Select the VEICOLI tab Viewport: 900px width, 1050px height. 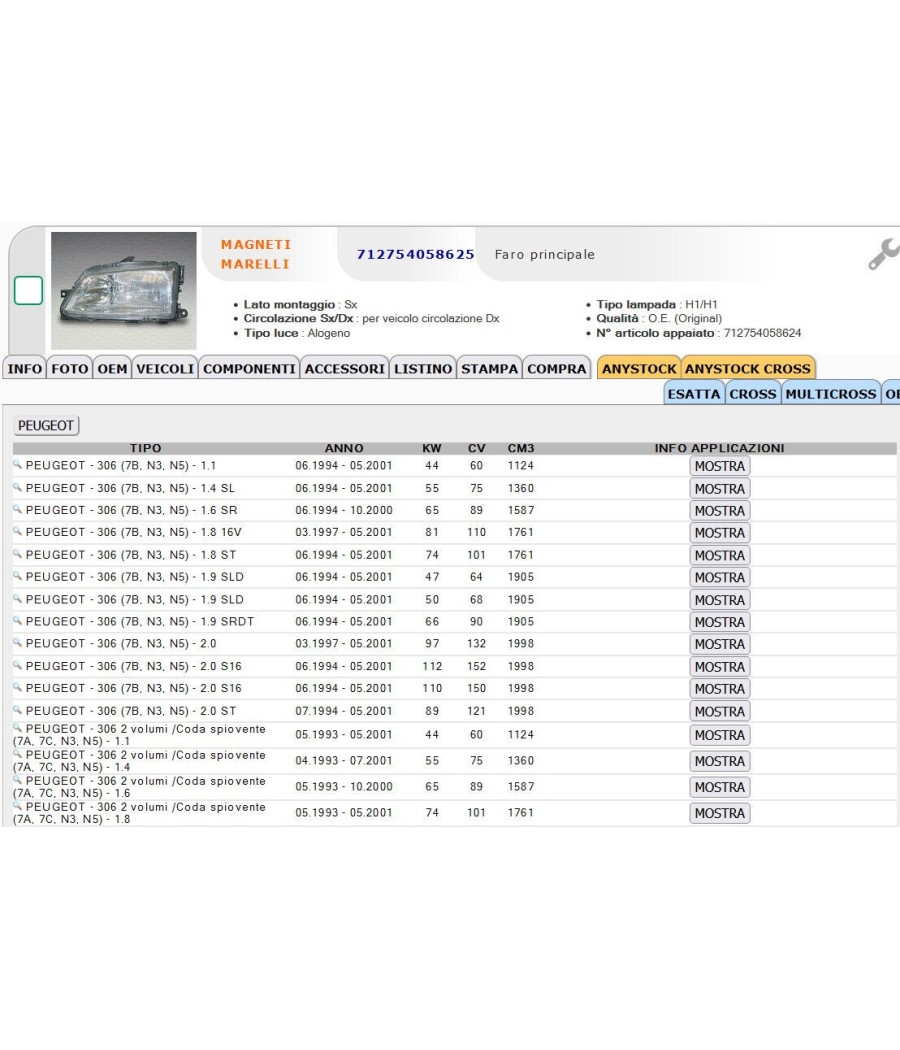pyautogui.click(x=165, y=368)
